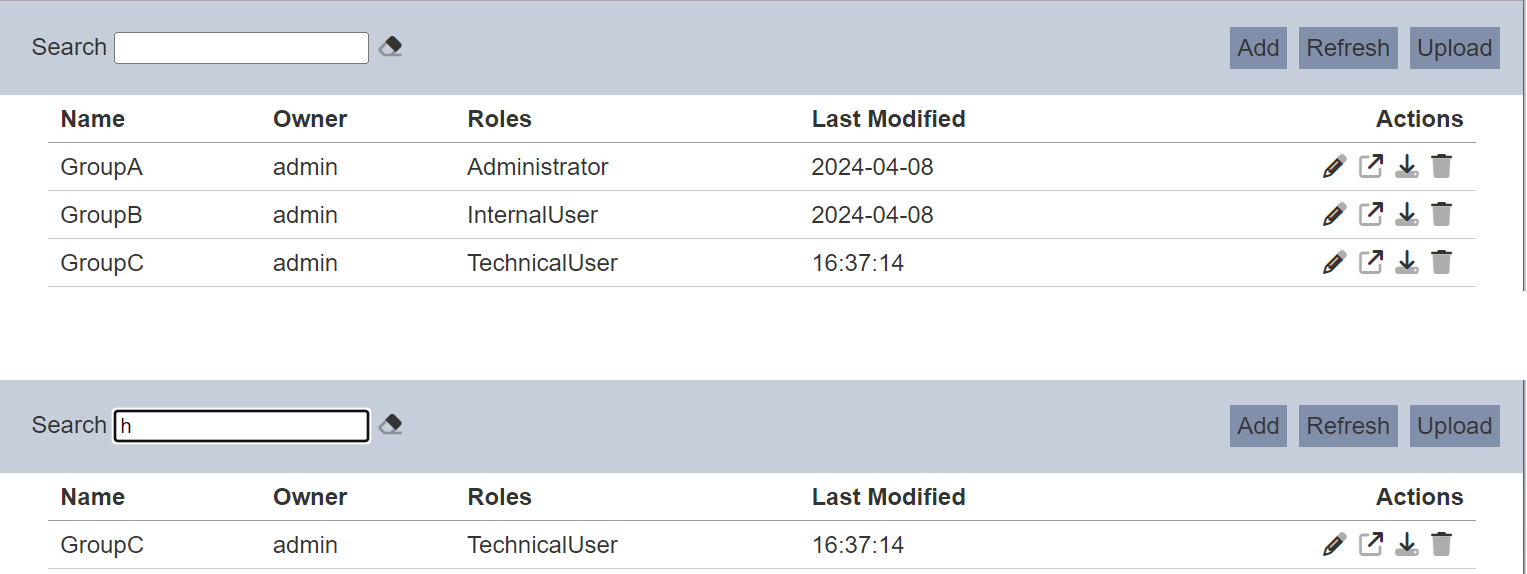Click the lower Refresh button
The height and width of the screenshot is (574, 1527).
coord(1348,426)
